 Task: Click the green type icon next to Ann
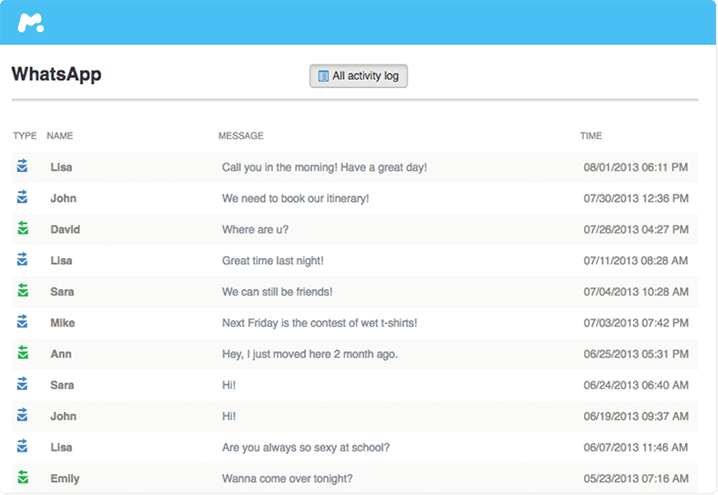click(x=22, y=354)
